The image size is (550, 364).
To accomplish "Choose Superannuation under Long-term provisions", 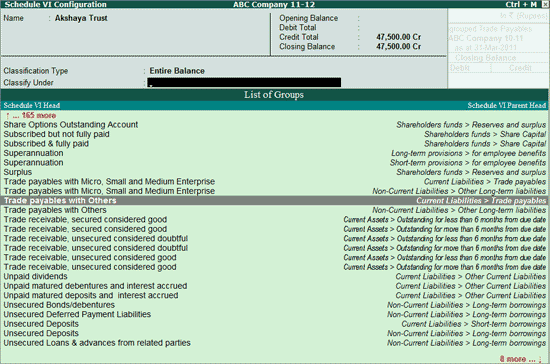I will tap(275, 153).
